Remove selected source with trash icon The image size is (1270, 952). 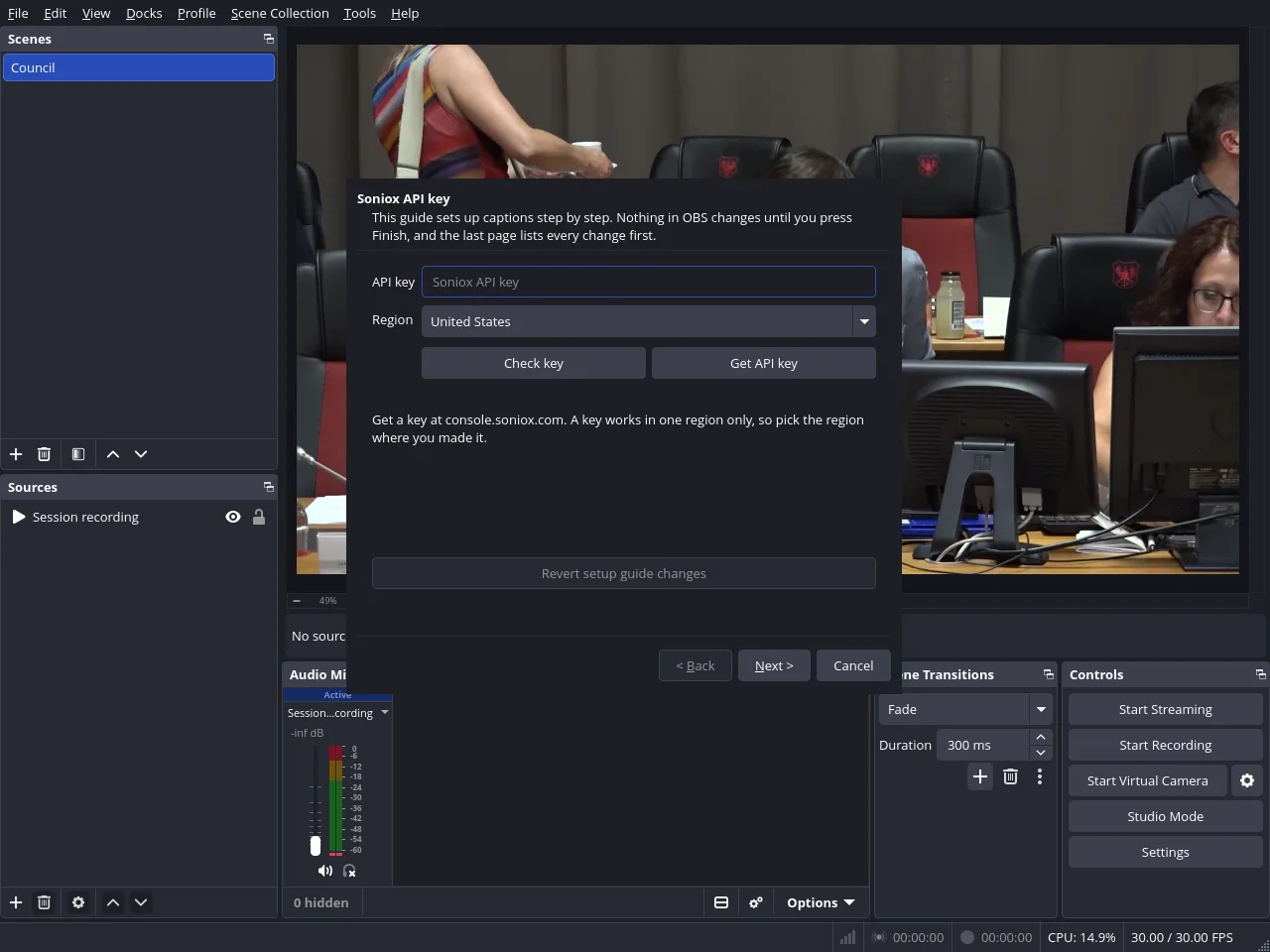tap(44, 902)
